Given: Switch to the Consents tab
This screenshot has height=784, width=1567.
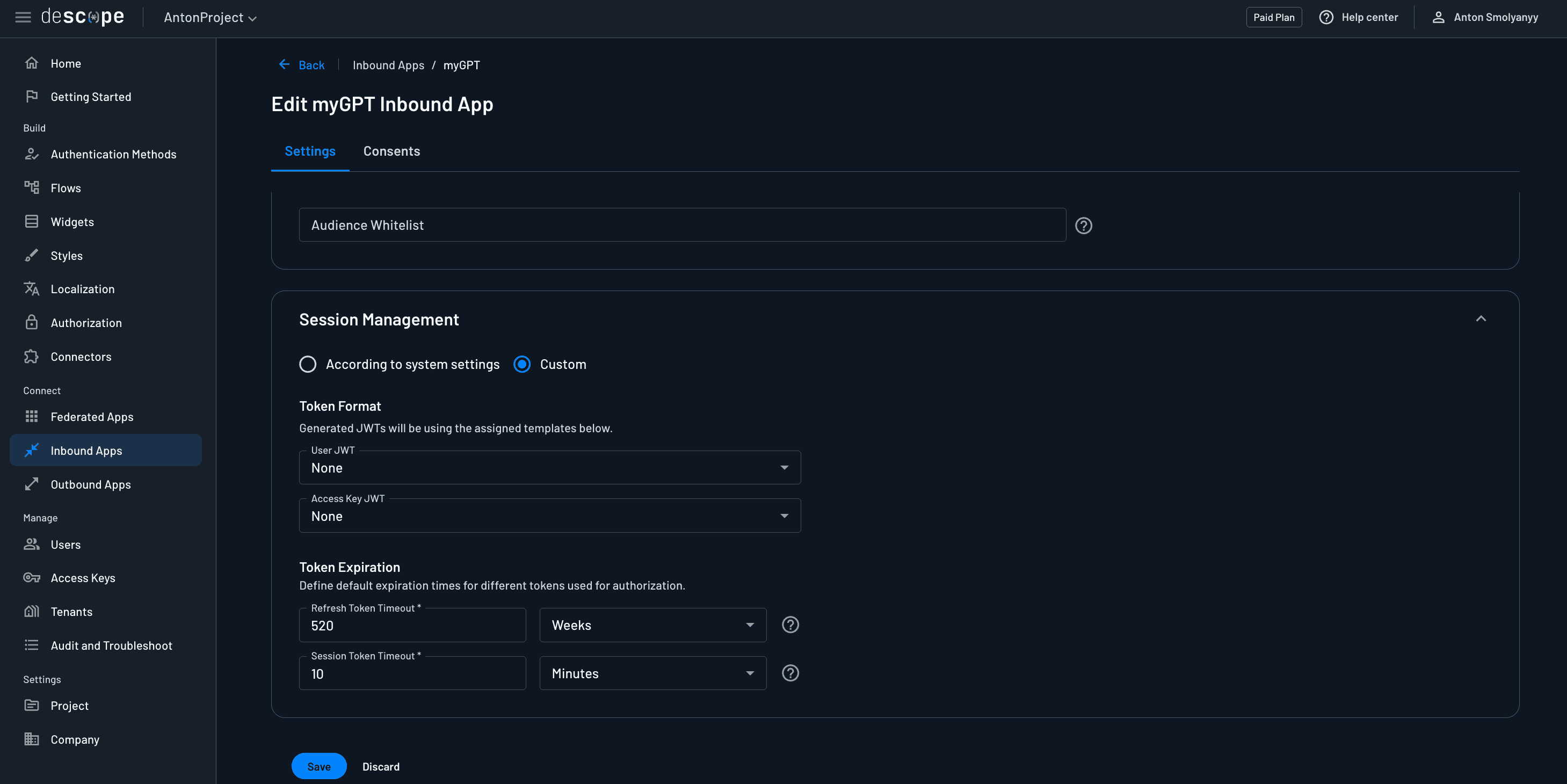Looking at the screenshot, I should 391,151.
